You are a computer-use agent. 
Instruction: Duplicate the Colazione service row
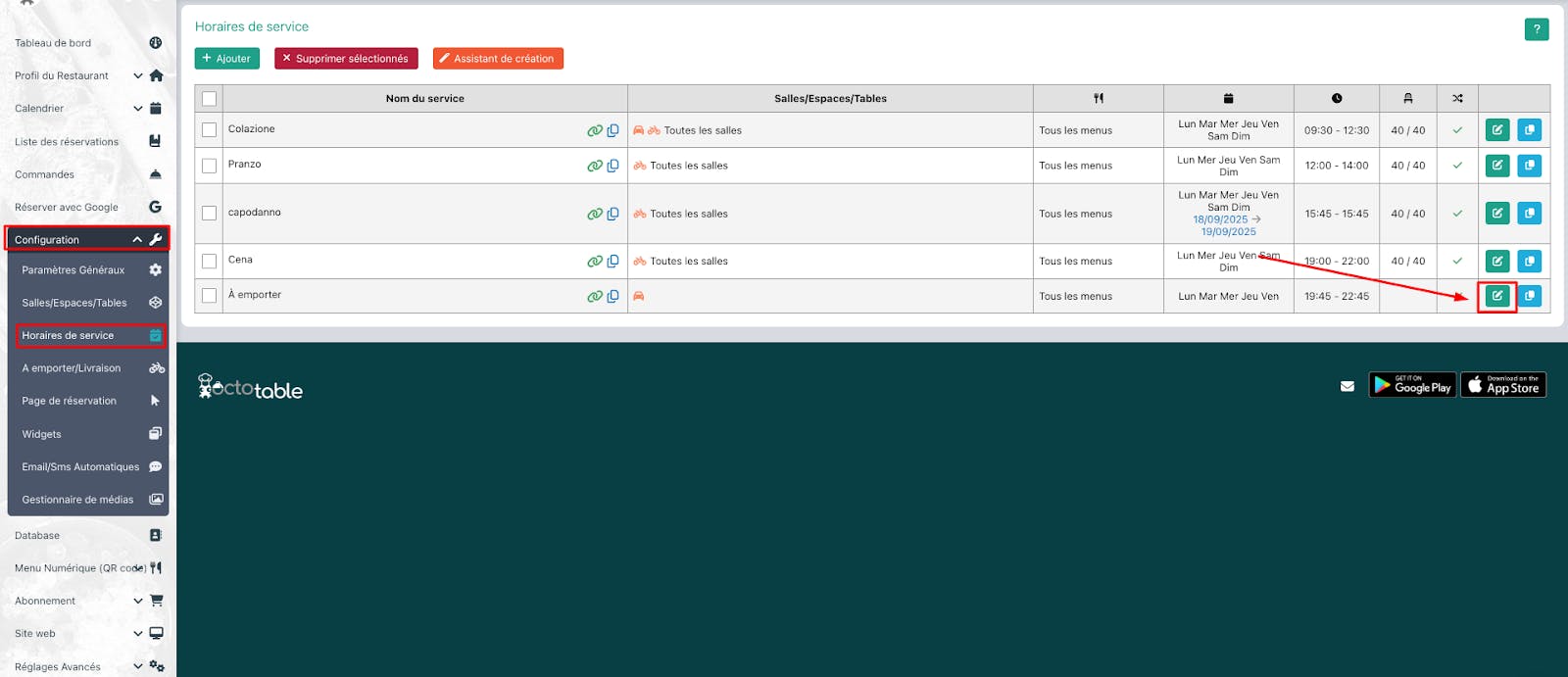pyautogui.click(x=1529, y=130)
